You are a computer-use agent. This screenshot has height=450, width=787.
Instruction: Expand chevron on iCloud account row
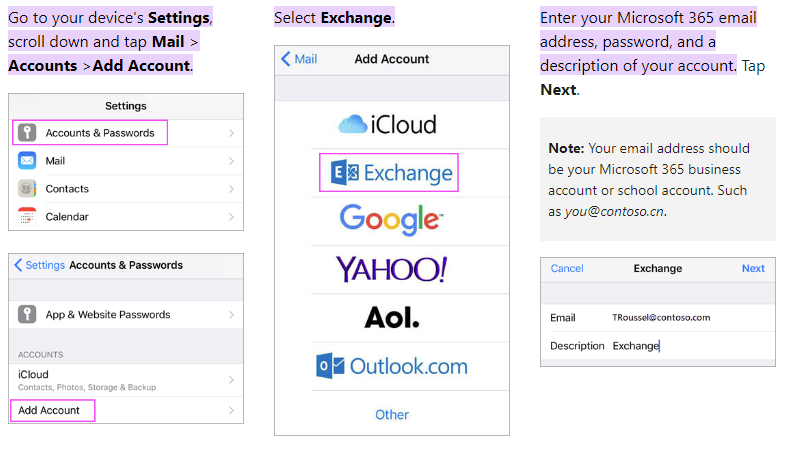point(231,380)
